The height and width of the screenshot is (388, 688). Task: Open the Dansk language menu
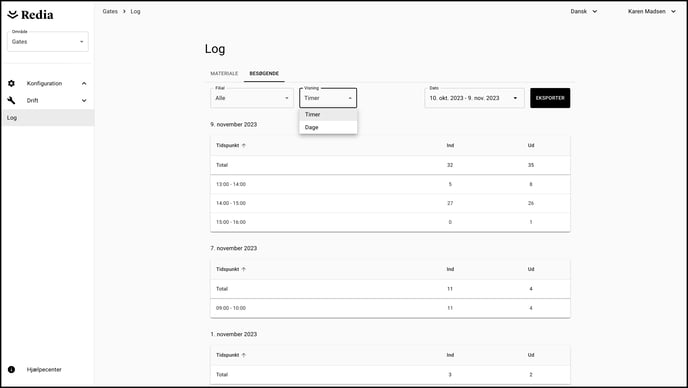pyautogui.click(x=584, y=11)
